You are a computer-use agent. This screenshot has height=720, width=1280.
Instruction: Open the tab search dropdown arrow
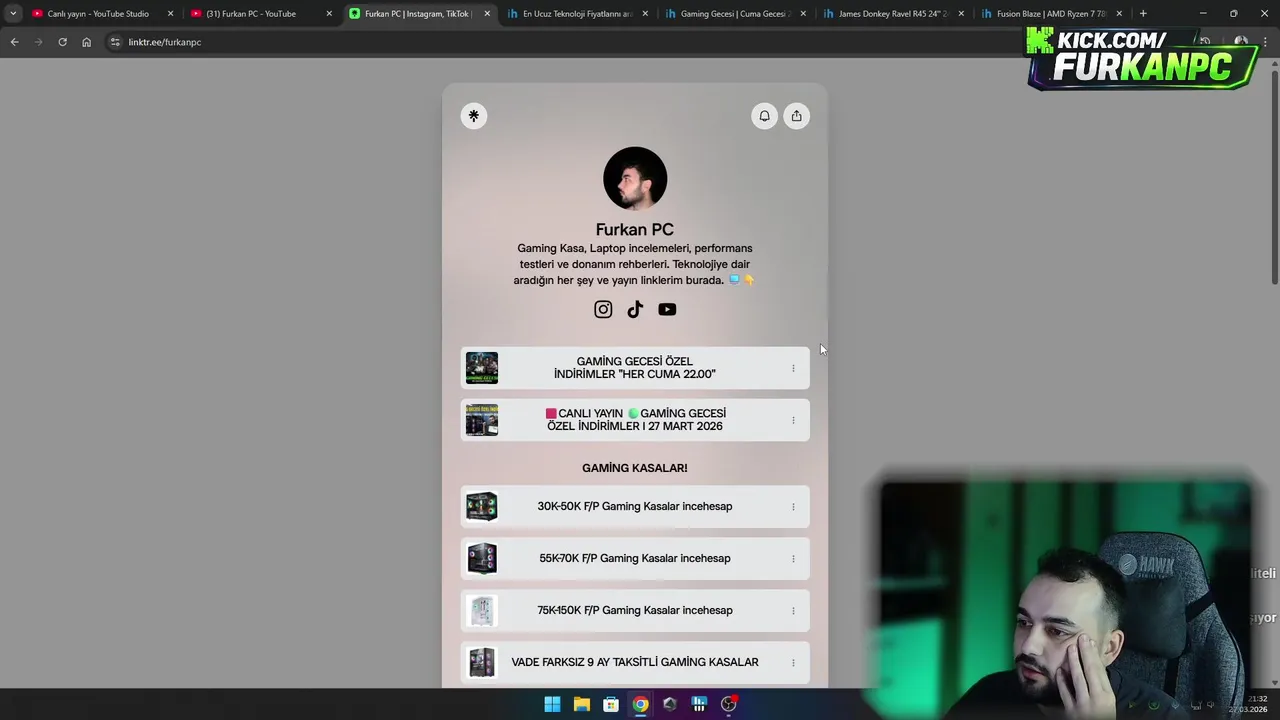coord(13,14)
